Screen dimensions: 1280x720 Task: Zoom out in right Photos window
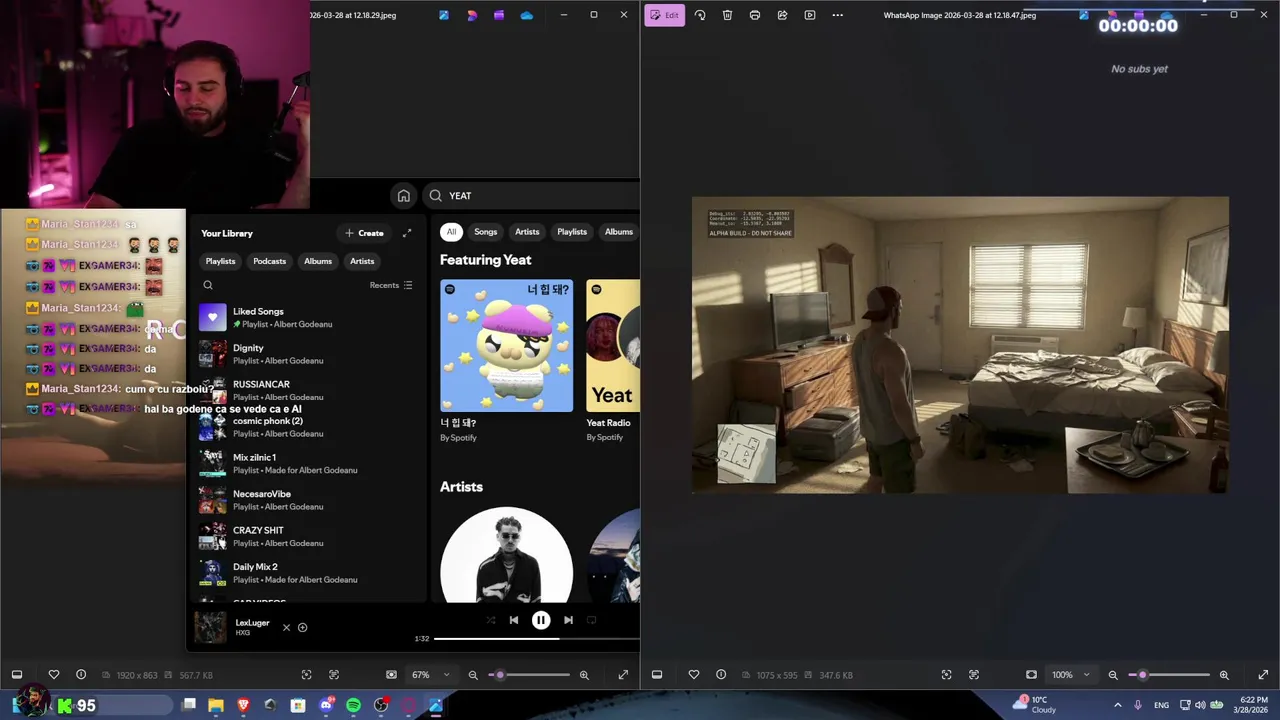tap(1113, 675)
